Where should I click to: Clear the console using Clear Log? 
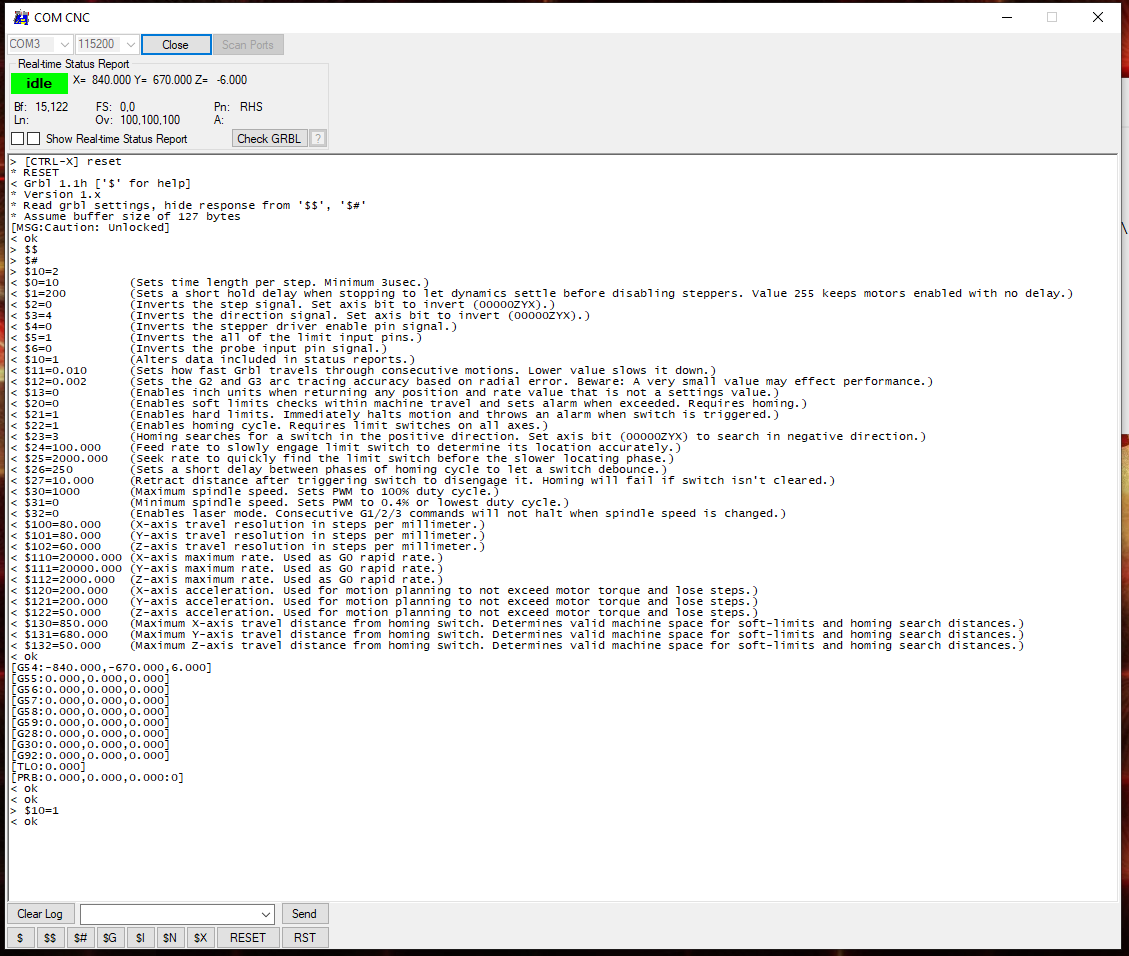(x=40, y=914)
